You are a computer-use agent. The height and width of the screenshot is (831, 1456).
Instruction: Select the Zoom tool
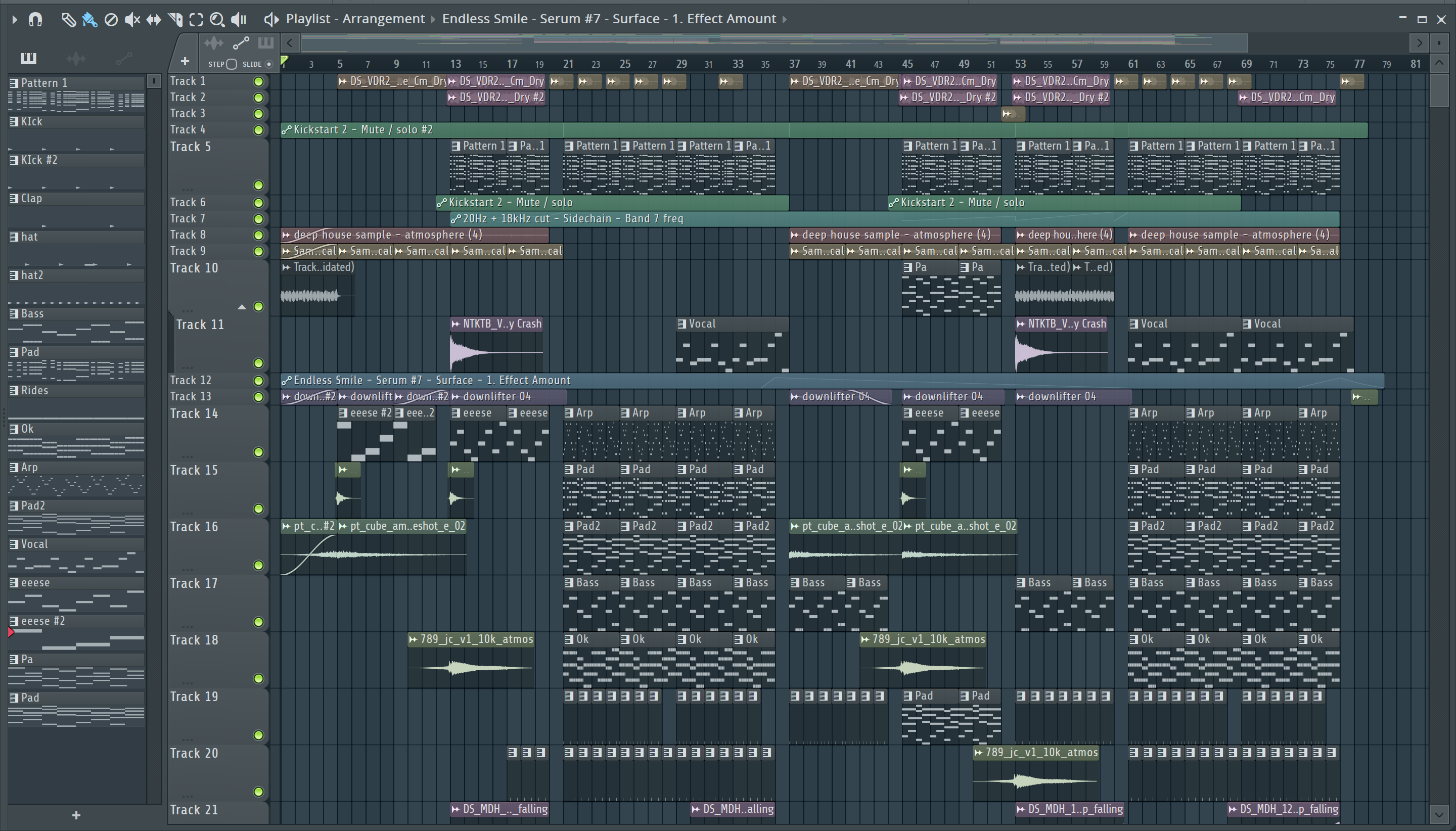point(217,19)
